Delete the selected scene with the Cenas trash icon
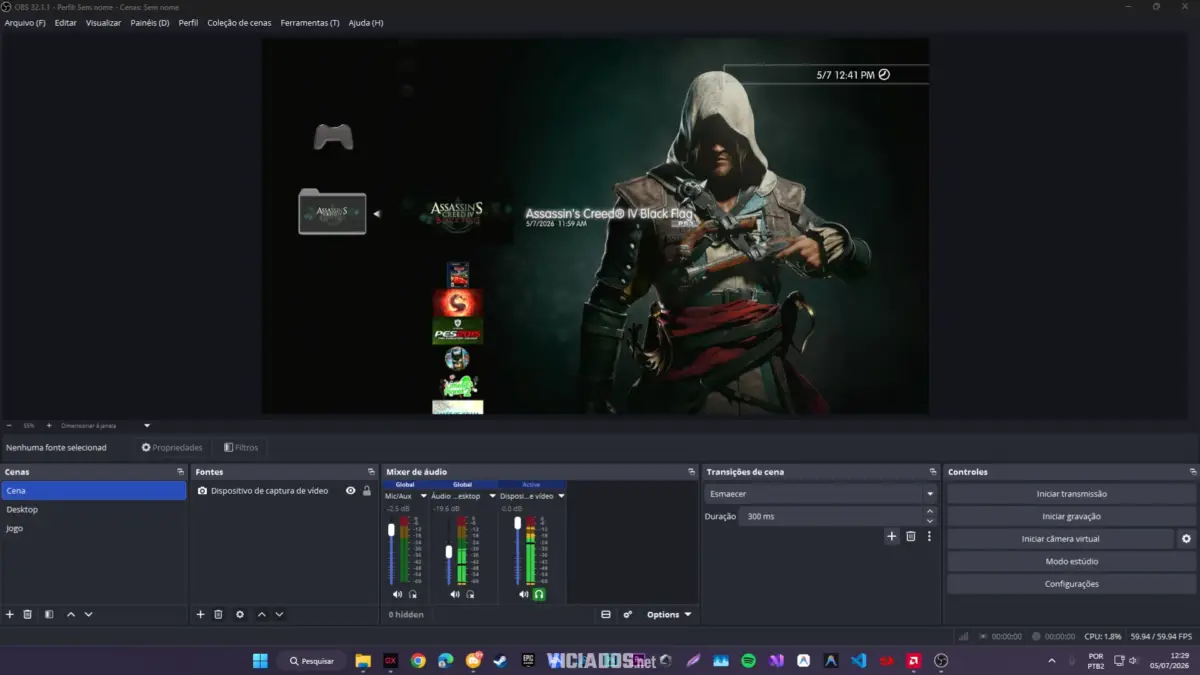Image resolution: width=1200 pixels, height=675 pixels. [x=28, y=614]
